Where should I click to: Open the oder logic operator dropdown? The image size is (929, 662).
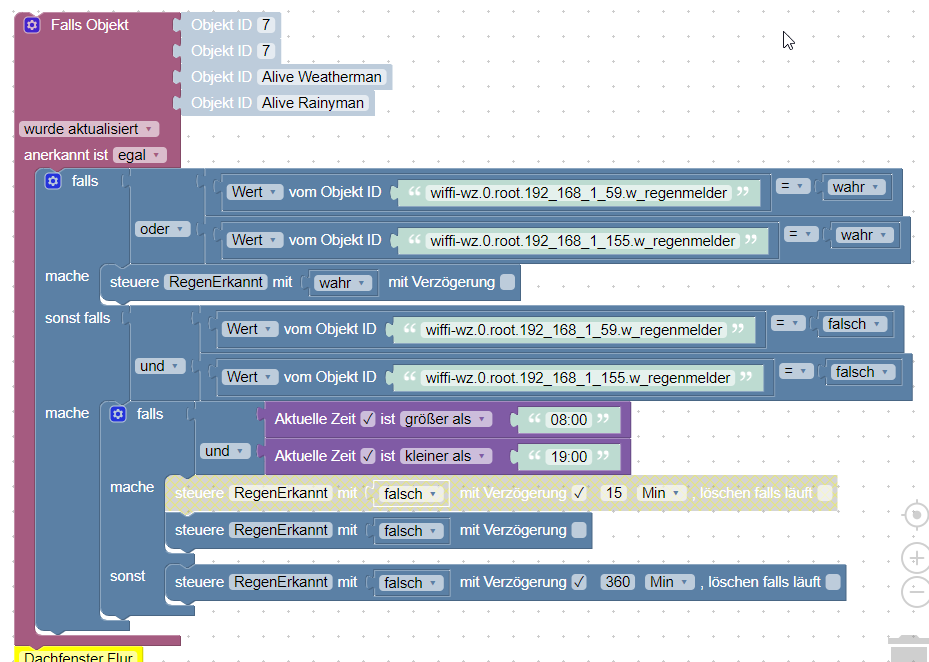[162, 229]
